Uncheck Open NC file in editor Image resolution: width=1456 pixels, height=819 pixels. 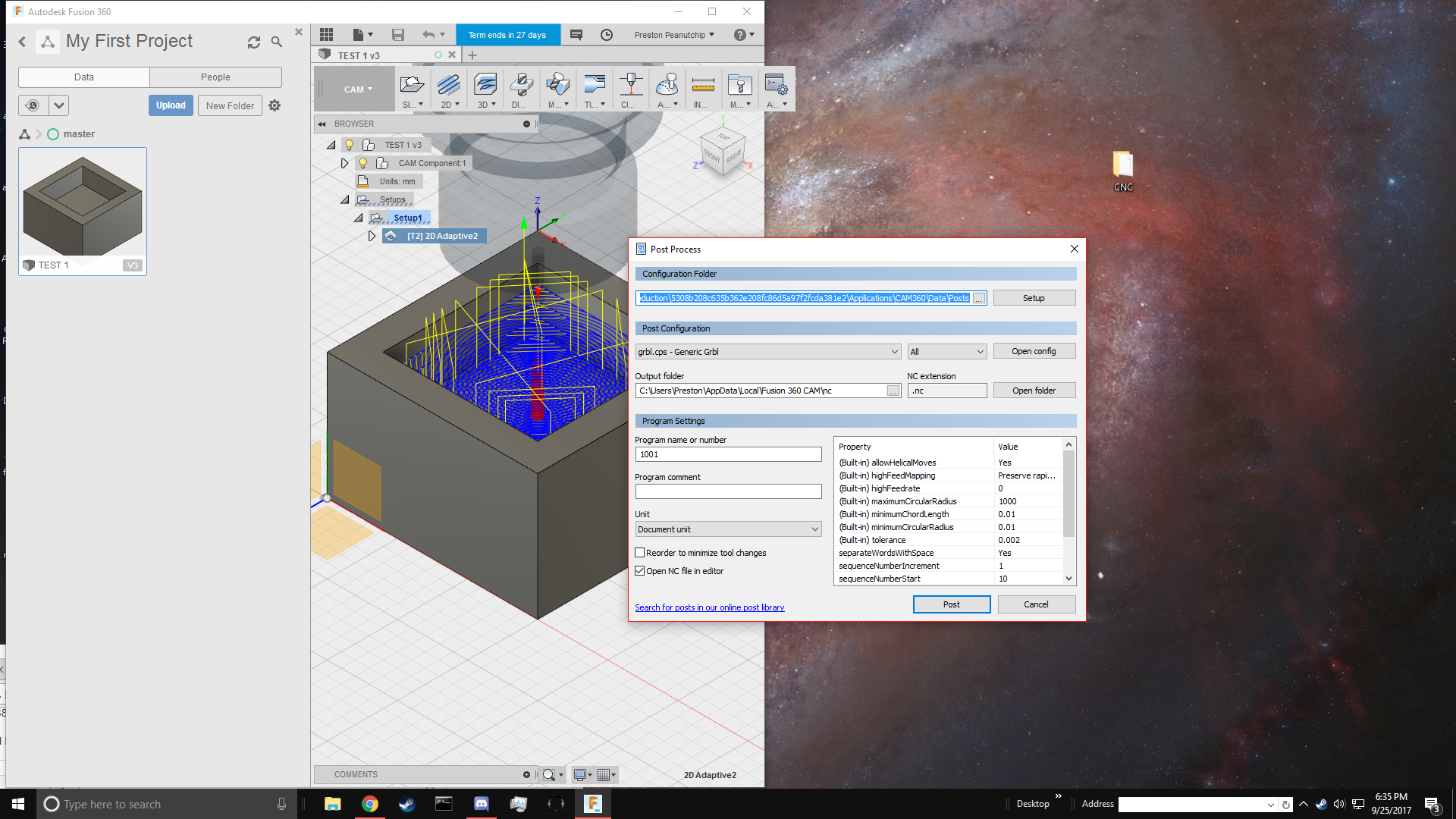[x=640, y=571]
